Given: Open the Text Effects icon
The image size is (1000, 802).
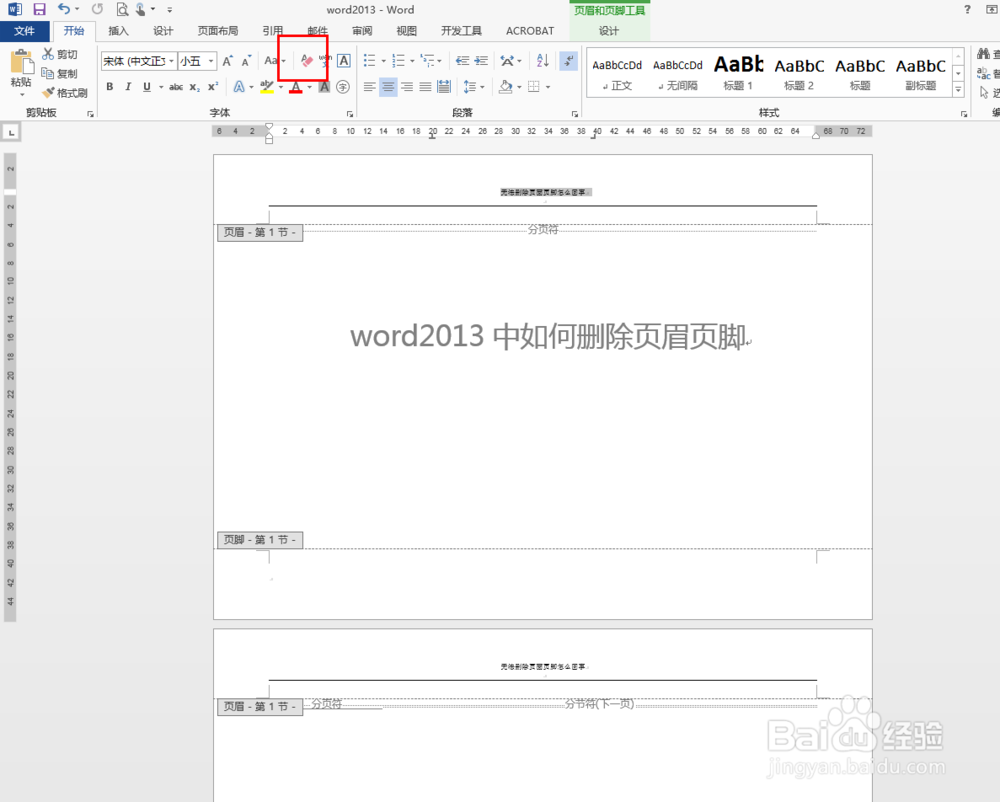Looking at the screenshot, I should point(239,87).
